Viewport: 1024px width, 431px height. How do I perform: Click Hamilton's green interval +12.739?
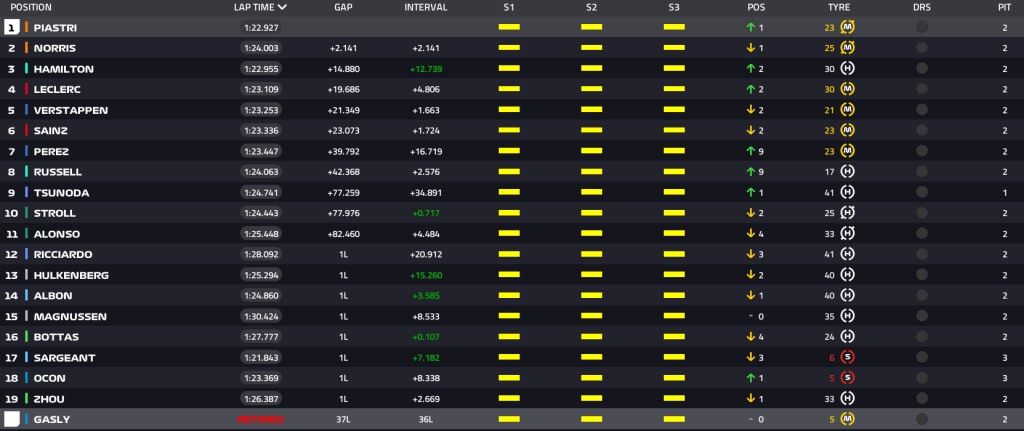coord(426,69)
